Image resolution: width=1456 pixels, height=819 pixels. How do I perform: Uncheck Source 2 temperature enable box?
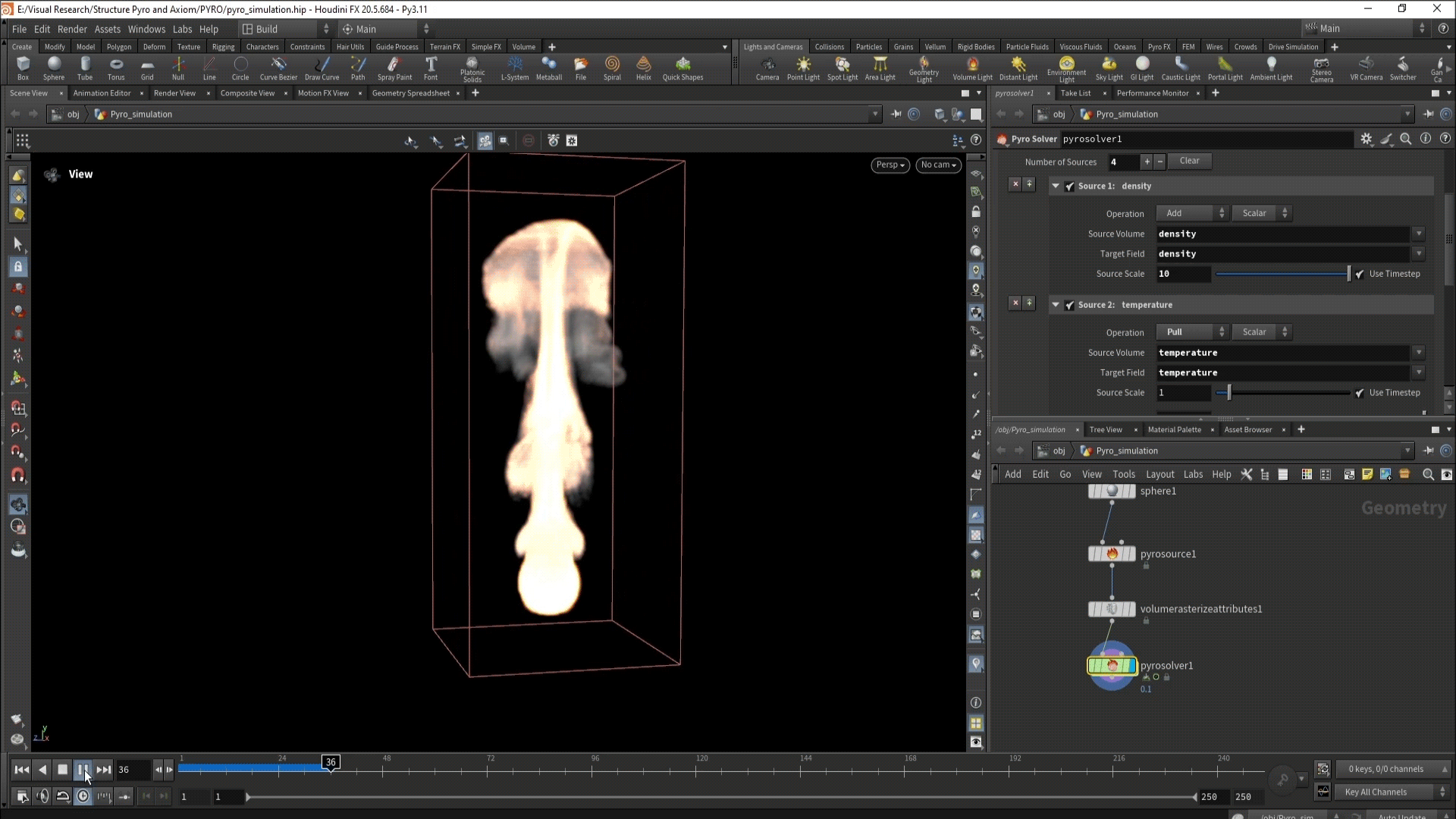(x=1070, y=306)
